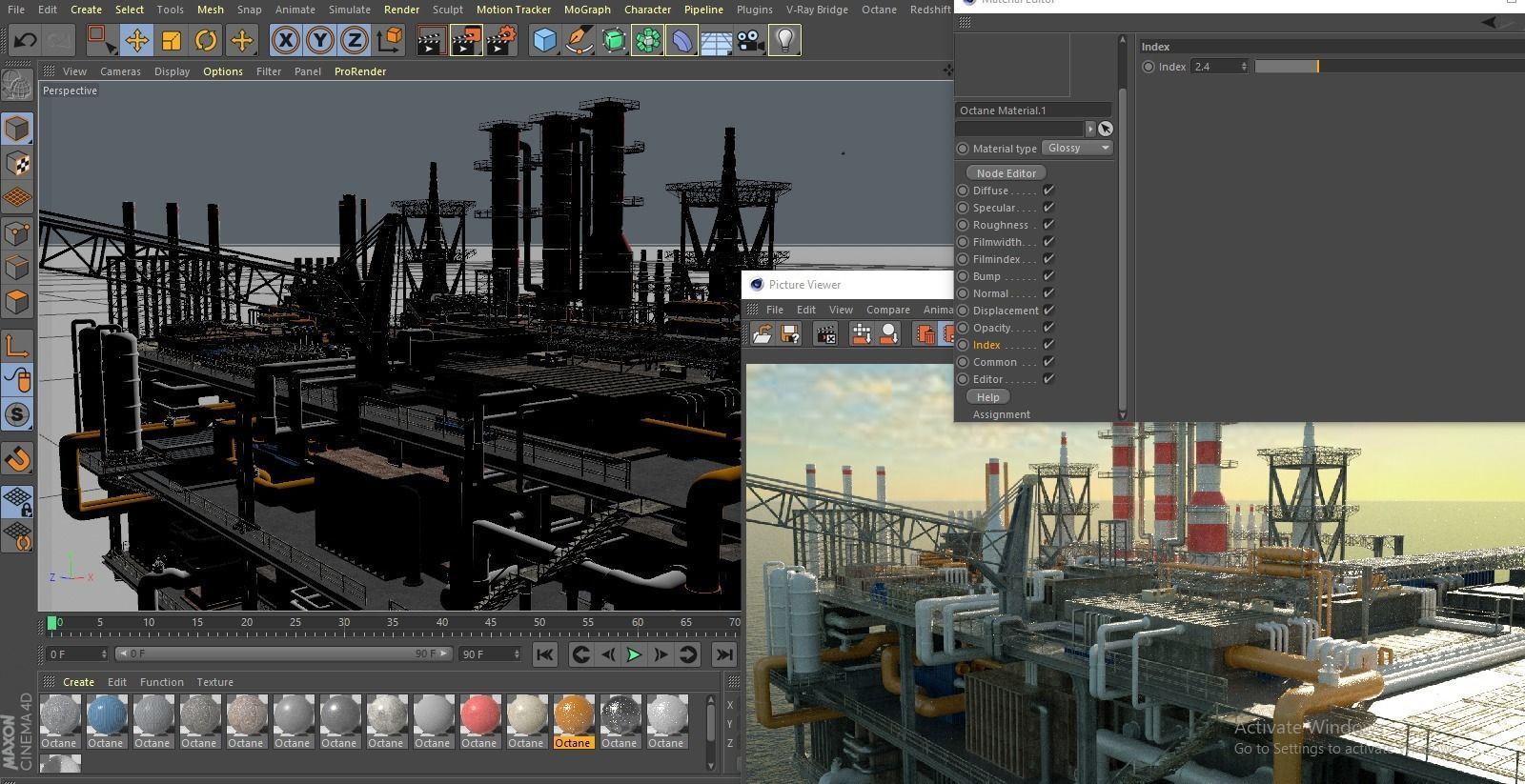Select the Index channel label
The width and height of the screenshot is (1525, 784).
(x=986, y=345)
